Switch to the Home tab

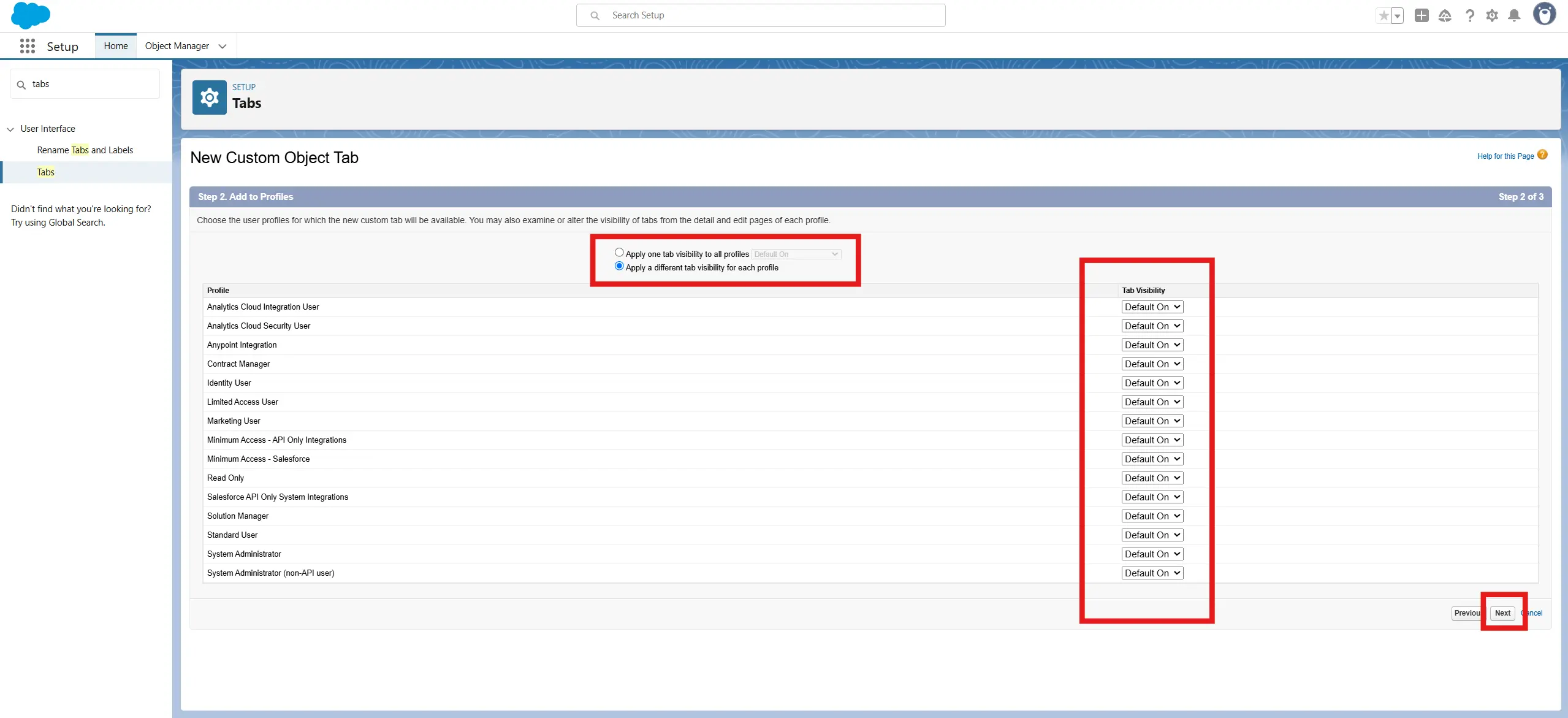pos(116,46)
